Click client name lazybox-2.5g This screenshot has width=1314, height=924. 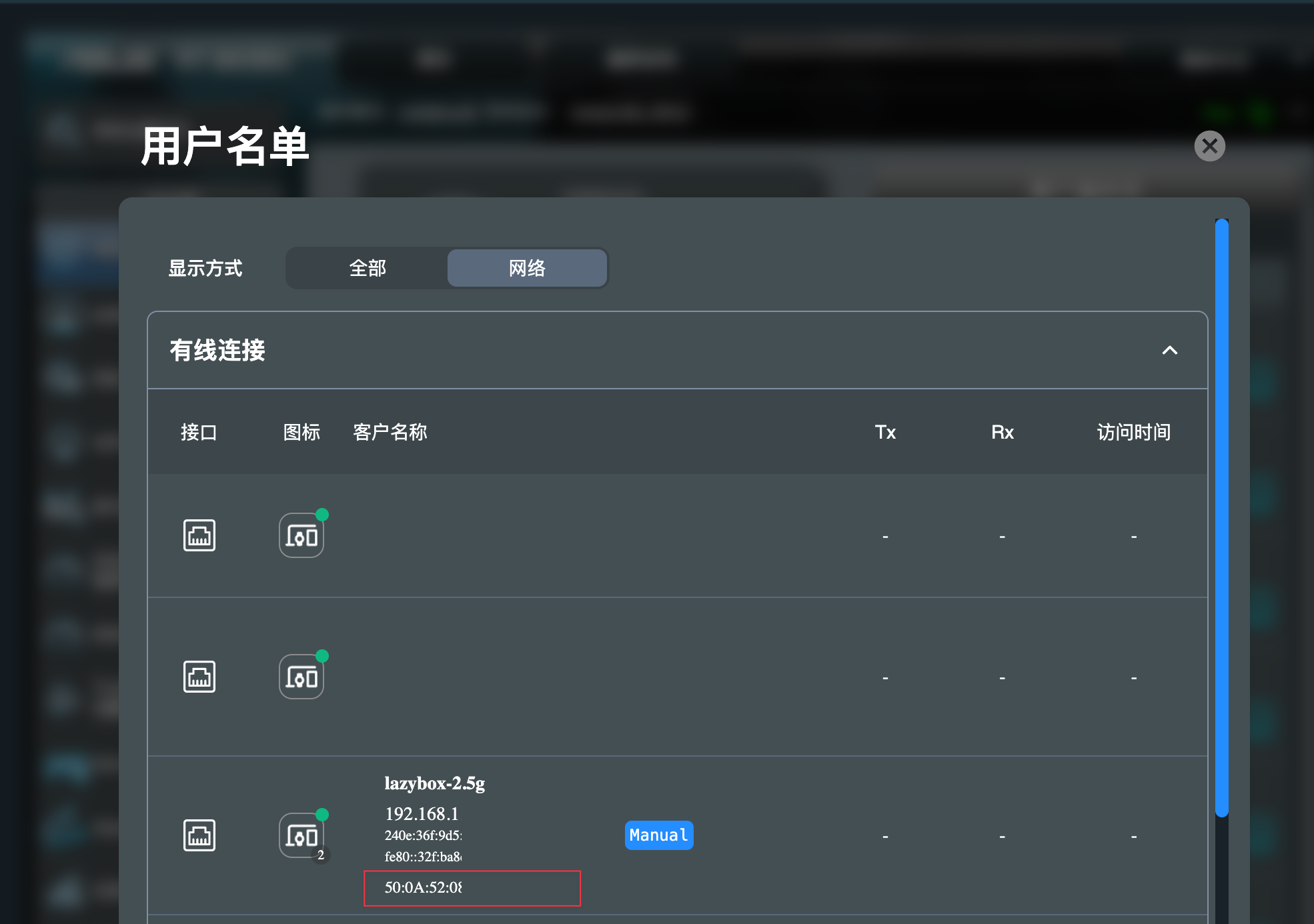(434, 783)
